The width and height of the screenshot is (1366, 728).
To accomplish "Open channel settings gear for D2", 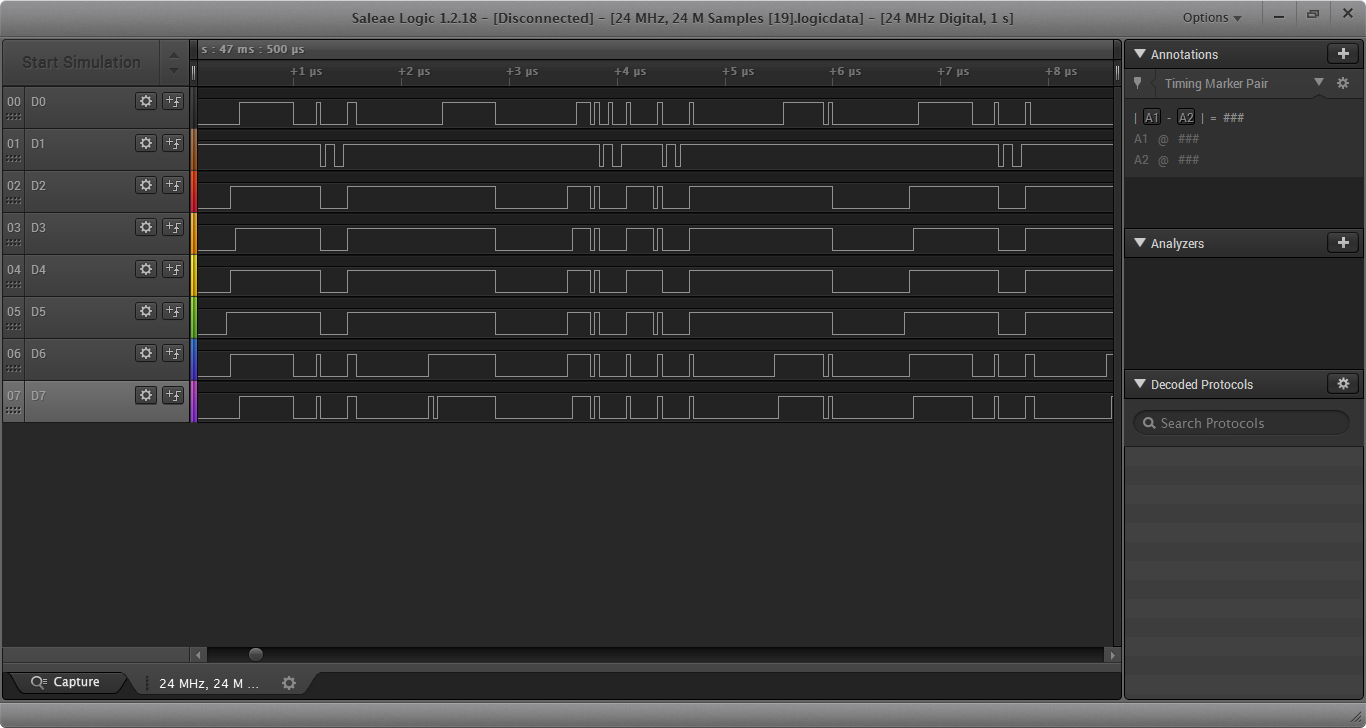I will 146,185.
